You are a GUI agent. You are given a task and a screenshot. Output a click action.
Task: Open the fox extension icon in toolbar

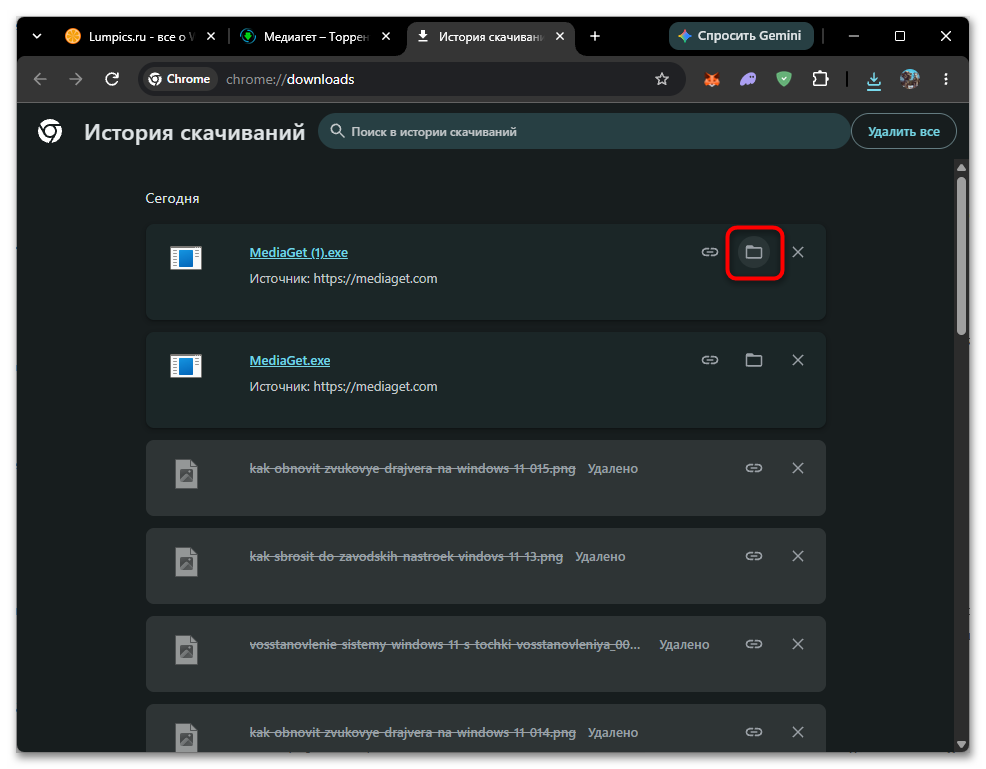click(711, 79)
